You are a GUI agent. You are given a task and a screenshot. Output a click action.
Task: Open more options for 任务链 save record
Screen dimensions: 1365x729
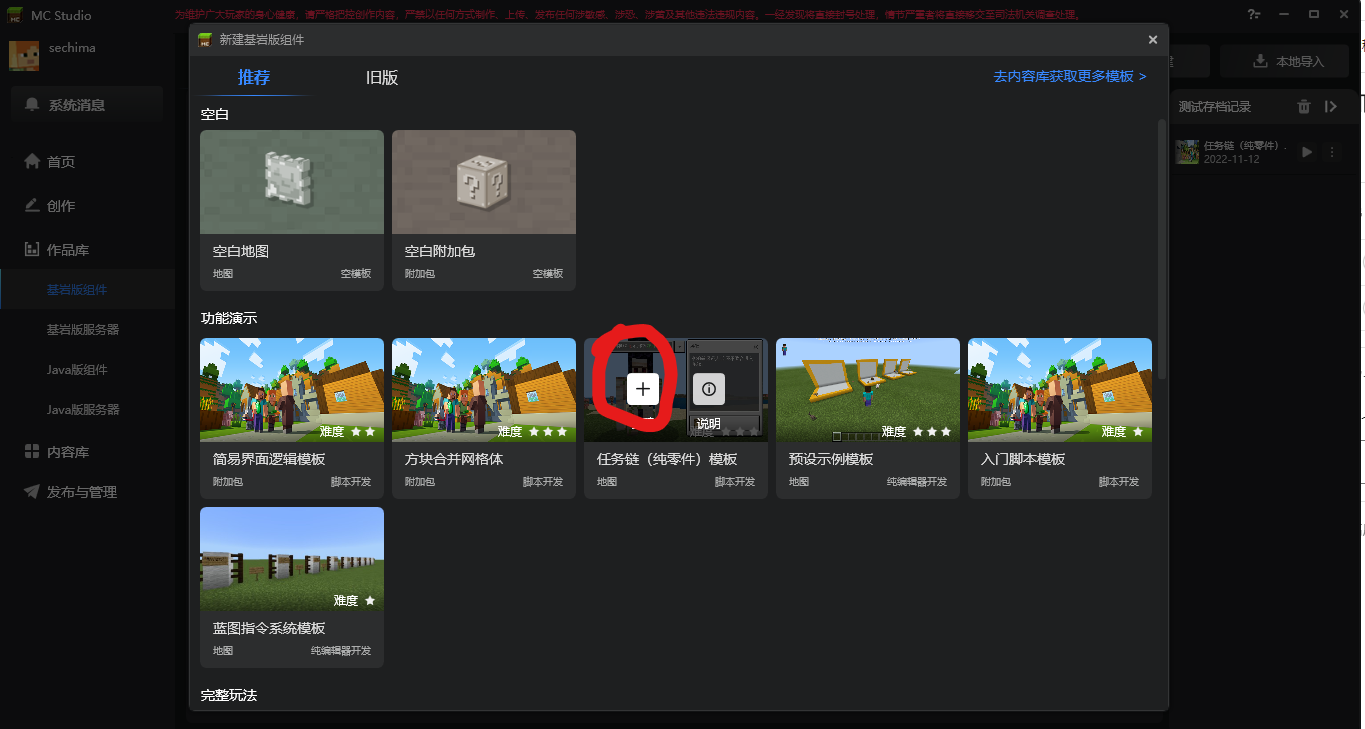1332,152
